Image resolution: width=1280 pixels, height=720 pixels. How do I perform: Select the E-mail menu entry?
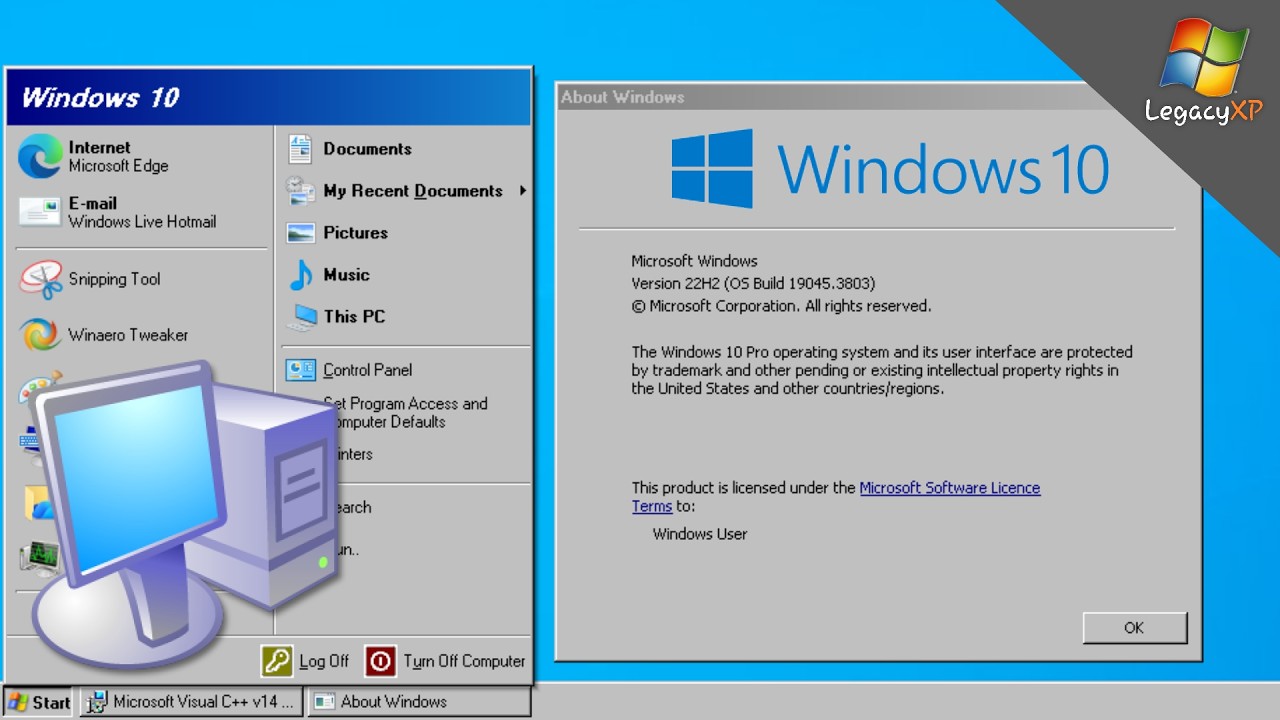click(141, 212)
